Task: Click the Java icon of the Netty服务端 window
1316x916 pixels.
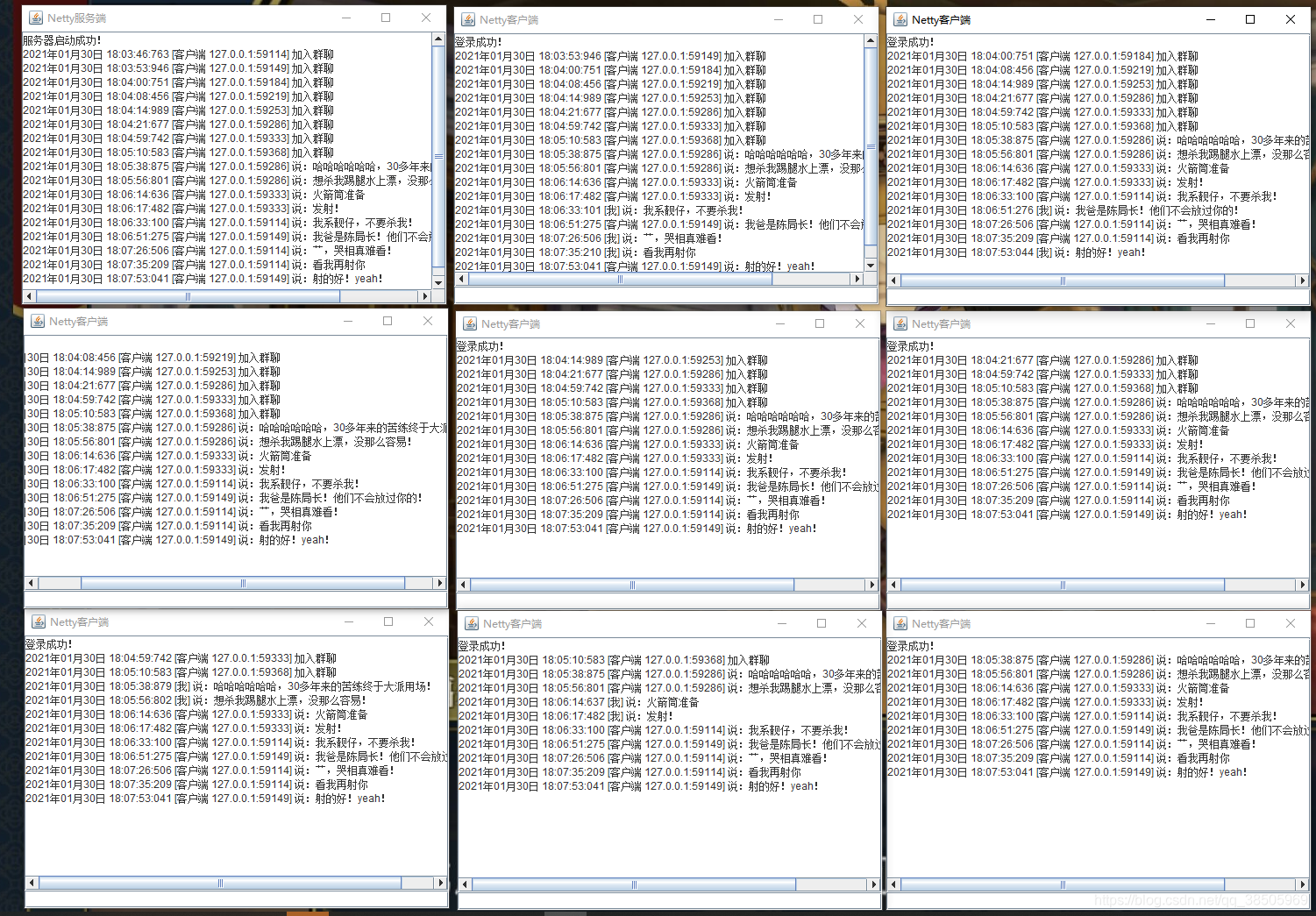Action: (x=36, y=18)
